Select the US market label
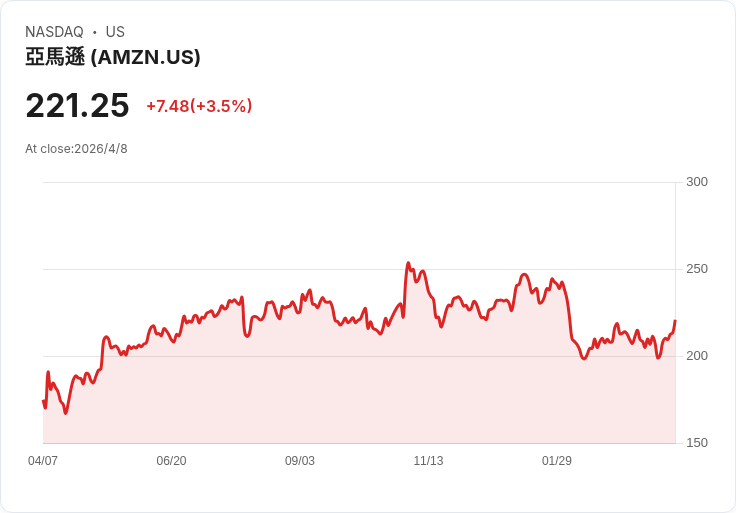Viewport: 736px width, 513px height. tap(115, 32)
